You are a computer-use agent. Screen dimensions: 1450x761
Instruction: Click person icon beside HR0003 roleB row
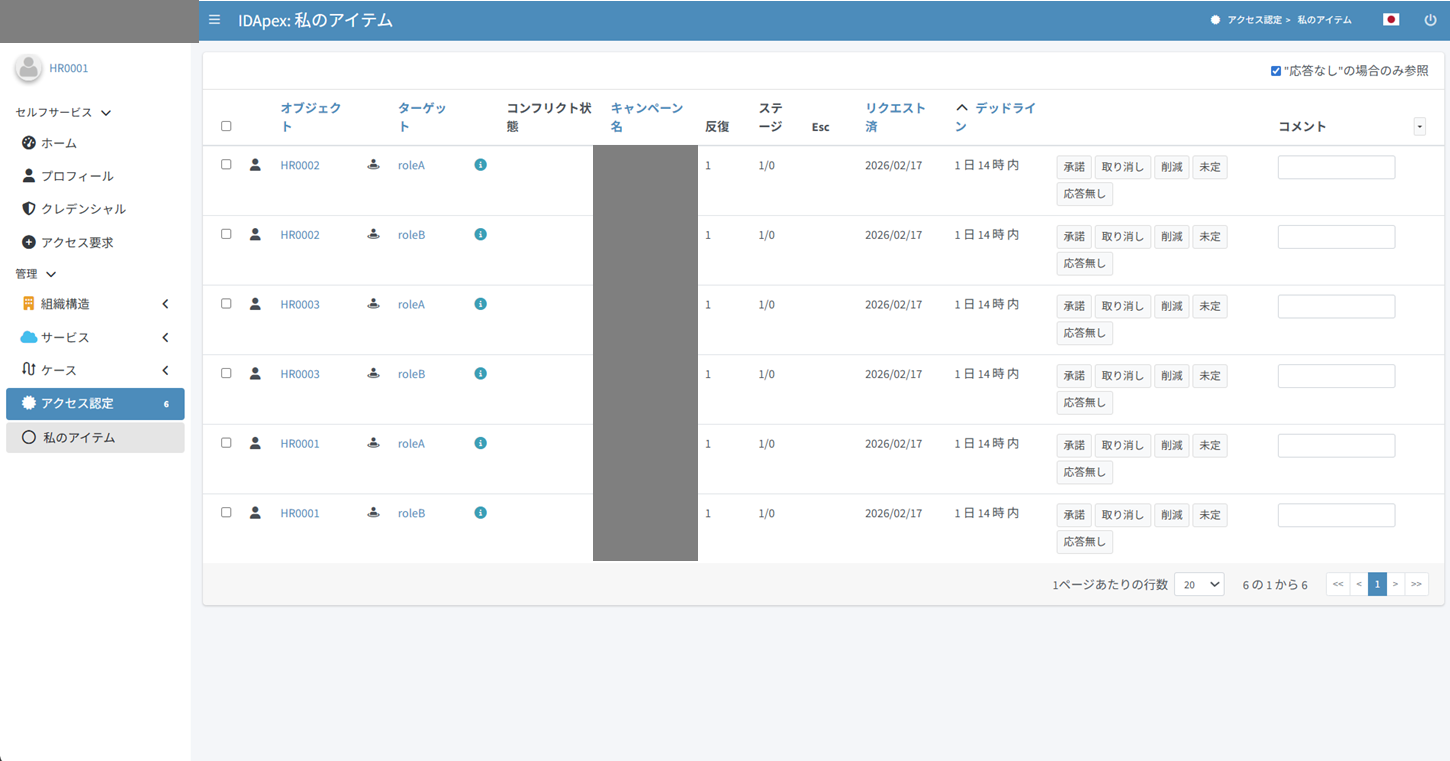(x=255, y=373)
